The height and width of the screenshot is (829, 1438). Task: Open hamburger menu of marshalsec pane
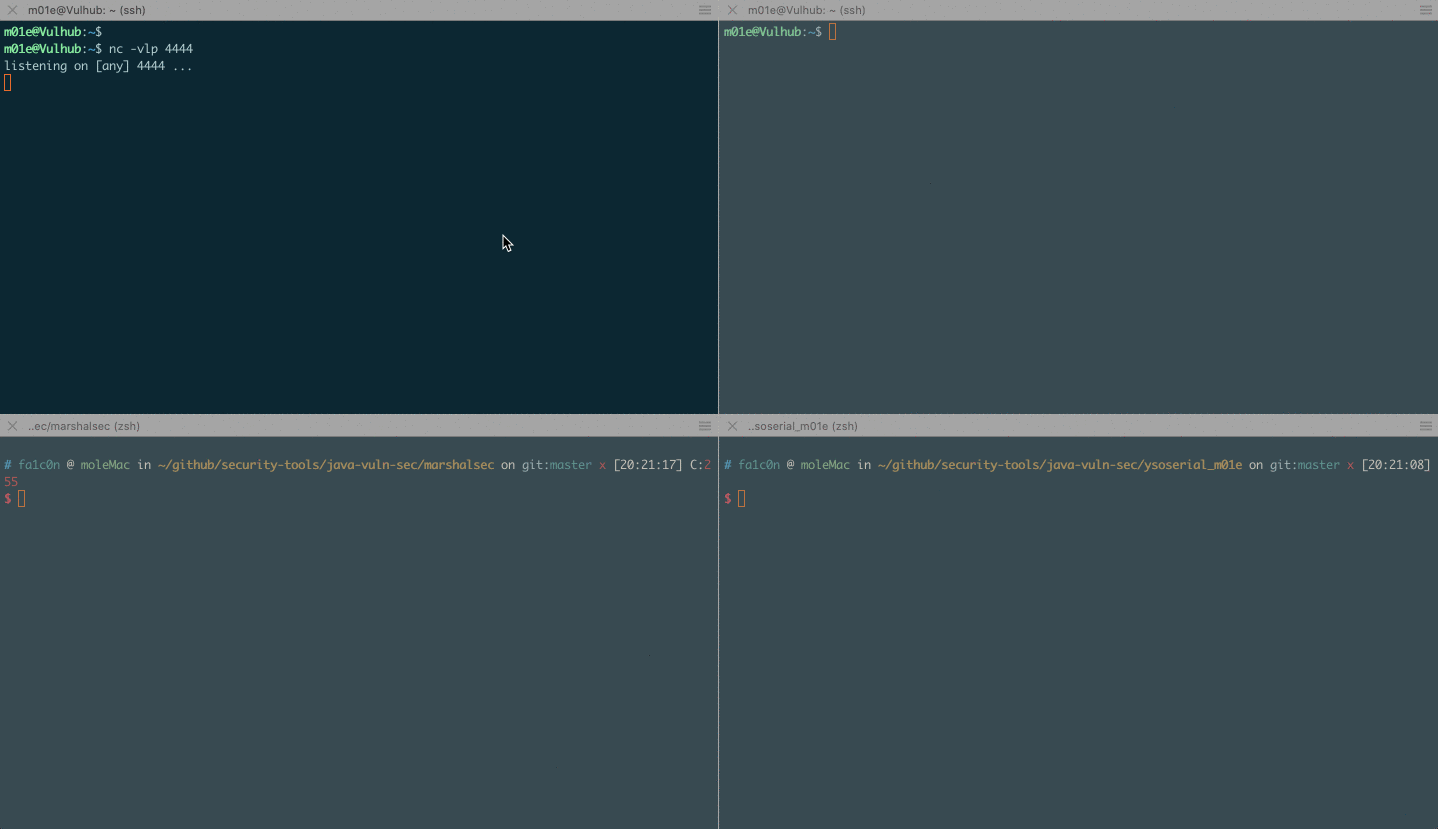705,426
